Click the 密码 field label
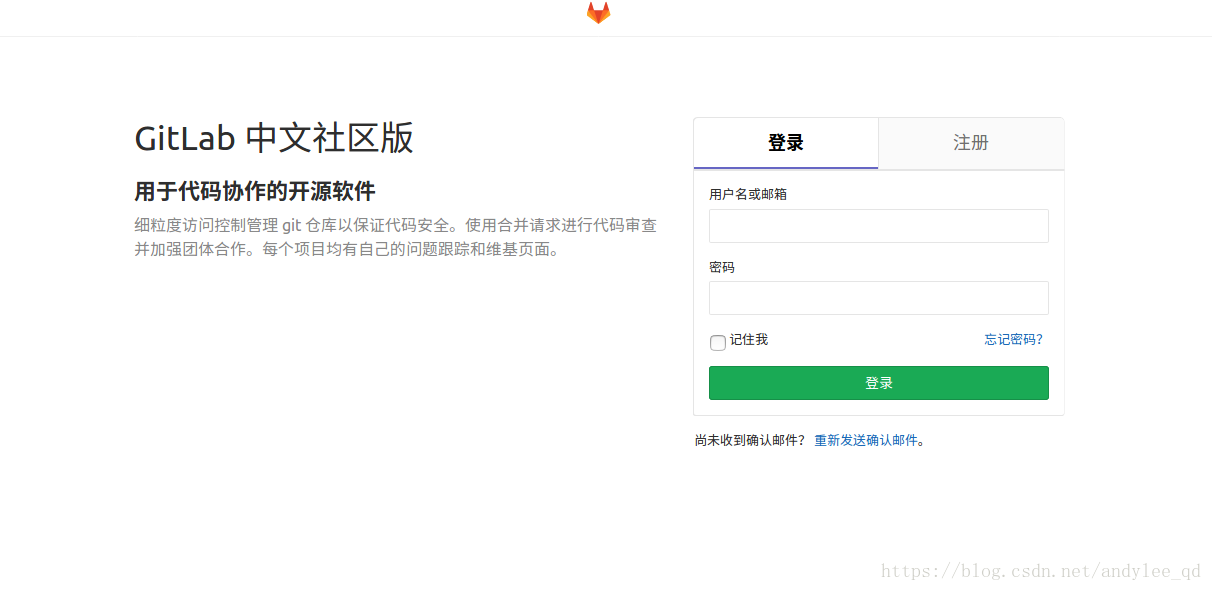This screenshot has height=591, width=1212. pyautogui.click(x=722, y=267)
